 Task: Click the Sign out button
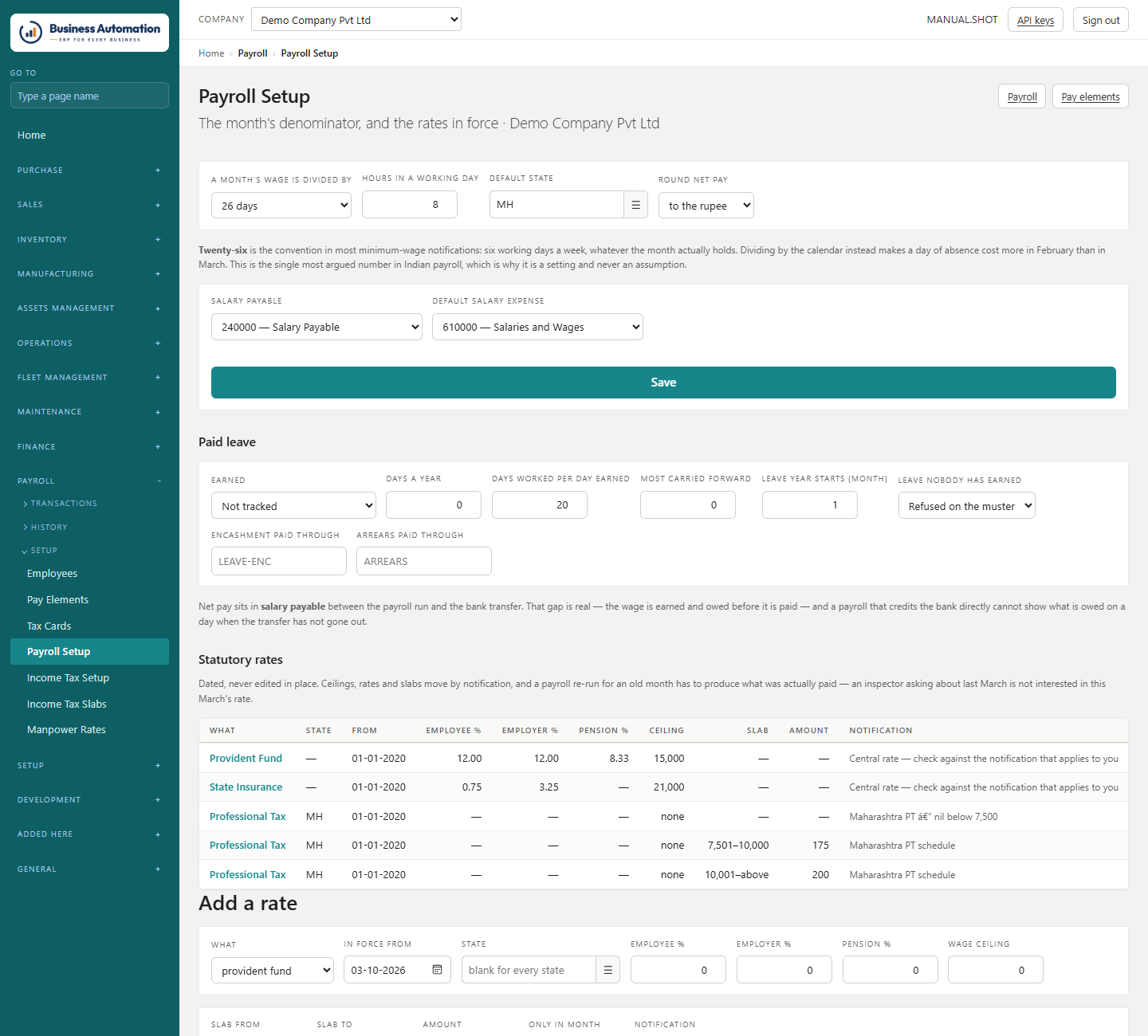[1101, 20]
